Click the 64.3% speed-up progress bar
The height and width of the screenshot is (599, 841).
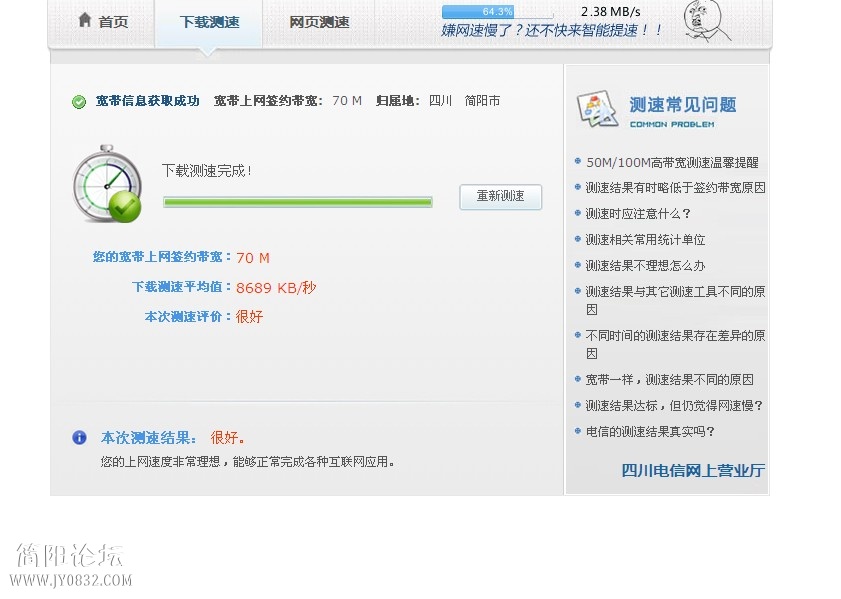pos(497,12)
